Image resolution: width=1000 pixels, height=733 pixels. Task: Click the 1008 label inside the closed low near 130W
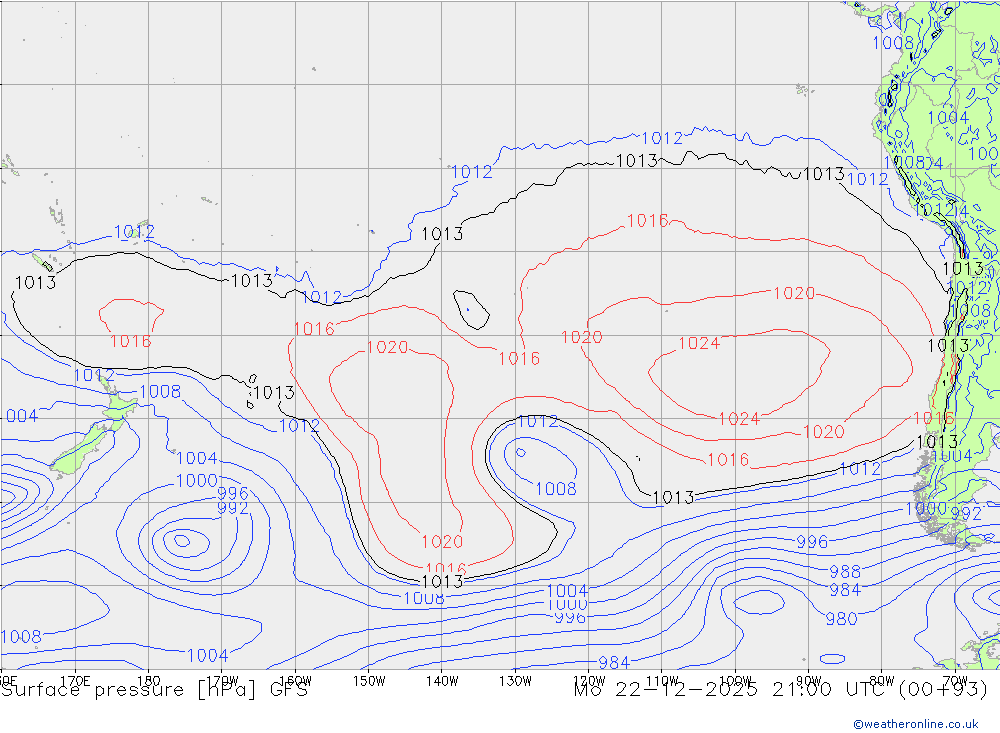(555, 489)
